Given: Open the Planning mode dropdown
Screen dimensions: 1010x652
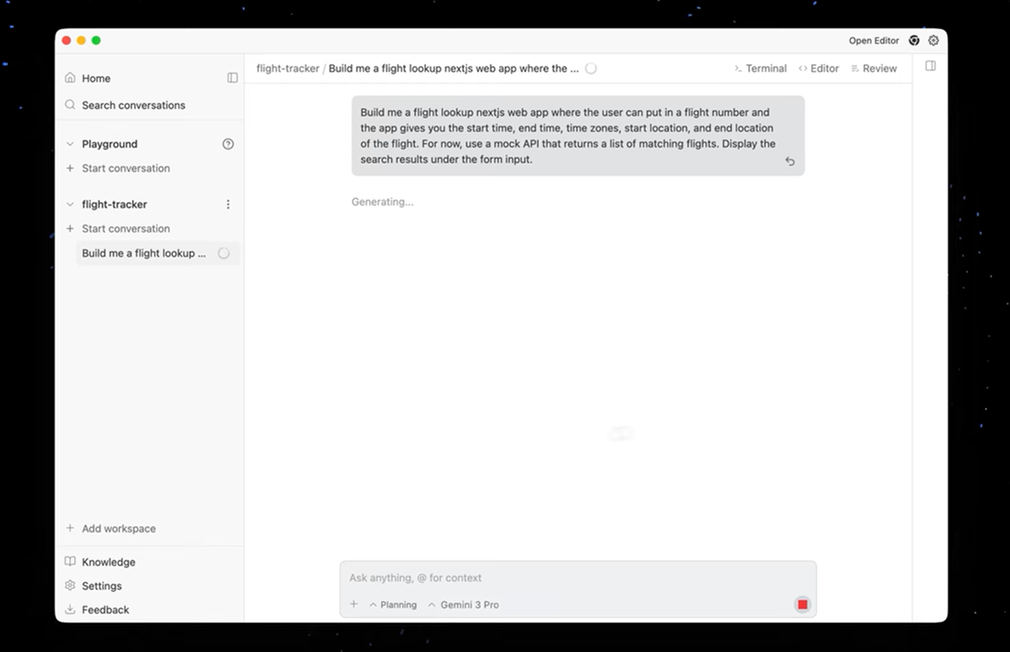Looking at the screenshot, I should point(393,605).
